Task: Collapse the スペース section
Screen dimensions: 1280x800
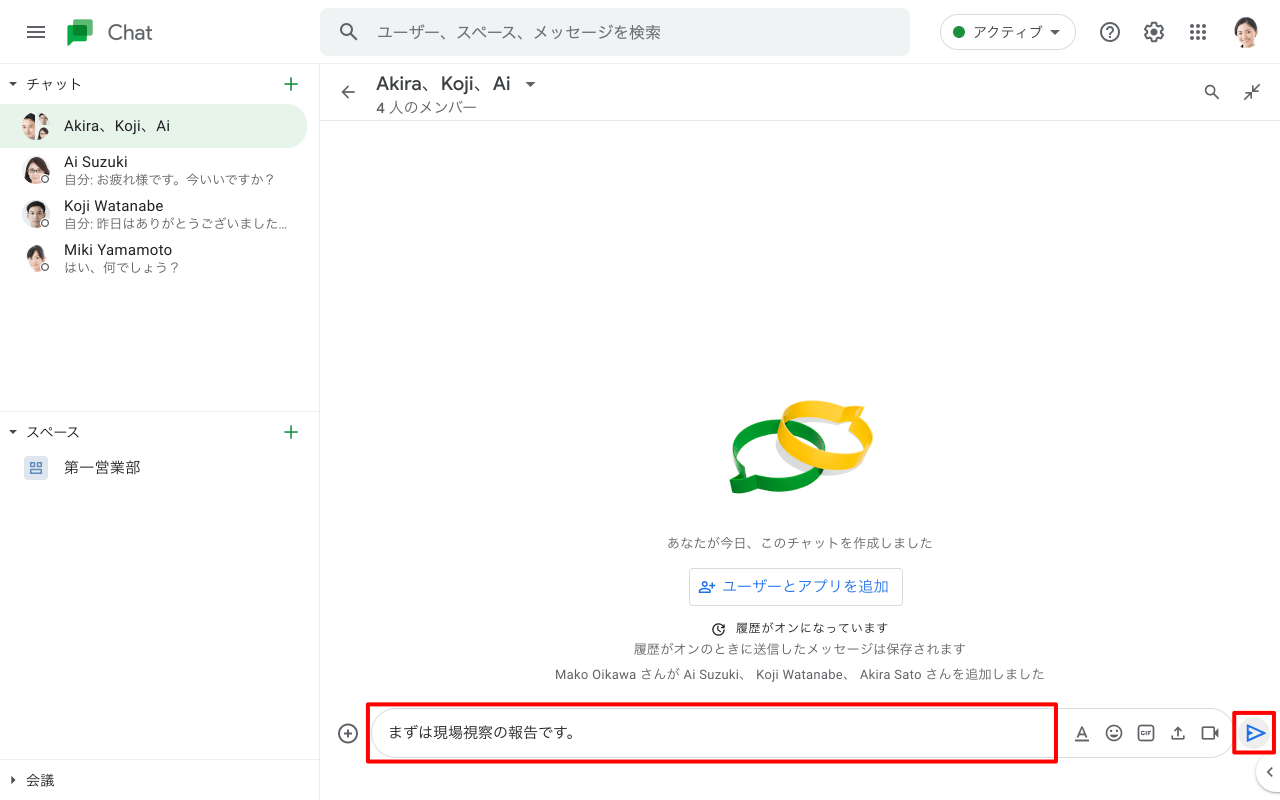Action: click(x=14, y=432)
